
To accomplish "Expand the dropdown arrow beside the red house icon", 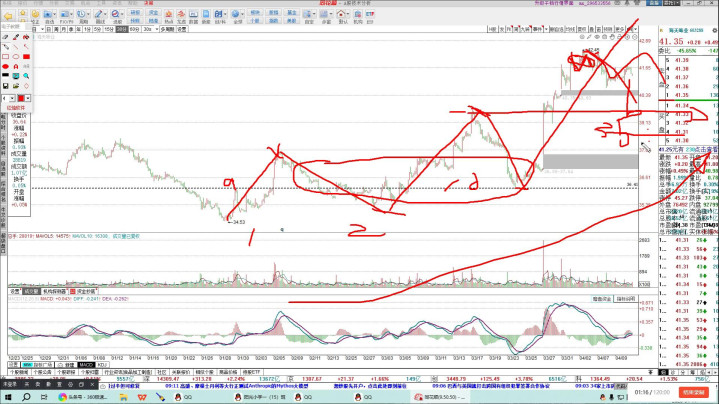I will 348,14.
